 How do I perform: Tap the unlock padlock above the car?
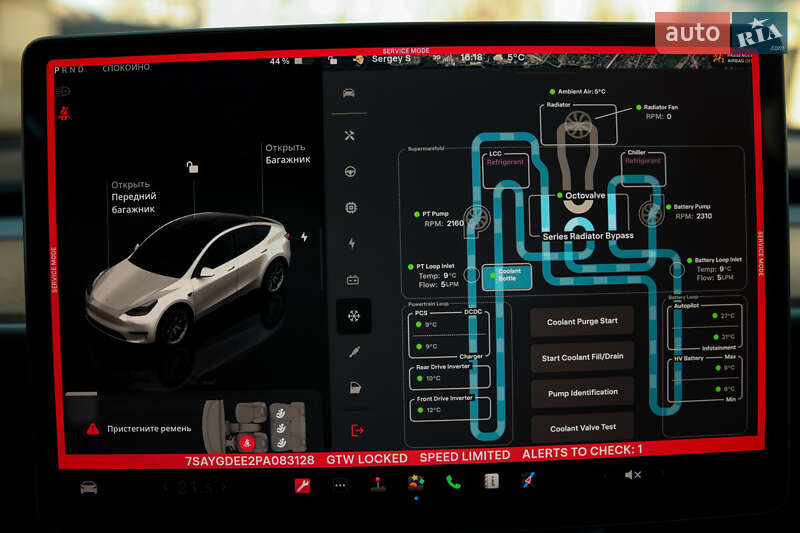click(192, 167)
